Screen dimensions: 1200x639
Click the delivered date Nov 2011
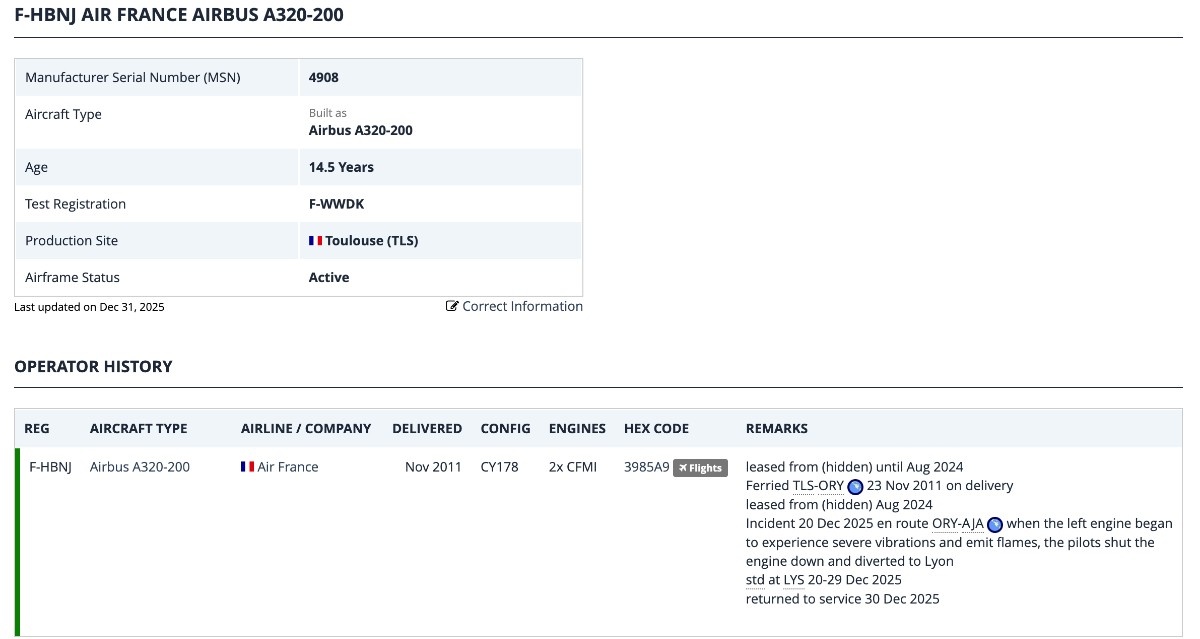(433, 467)
